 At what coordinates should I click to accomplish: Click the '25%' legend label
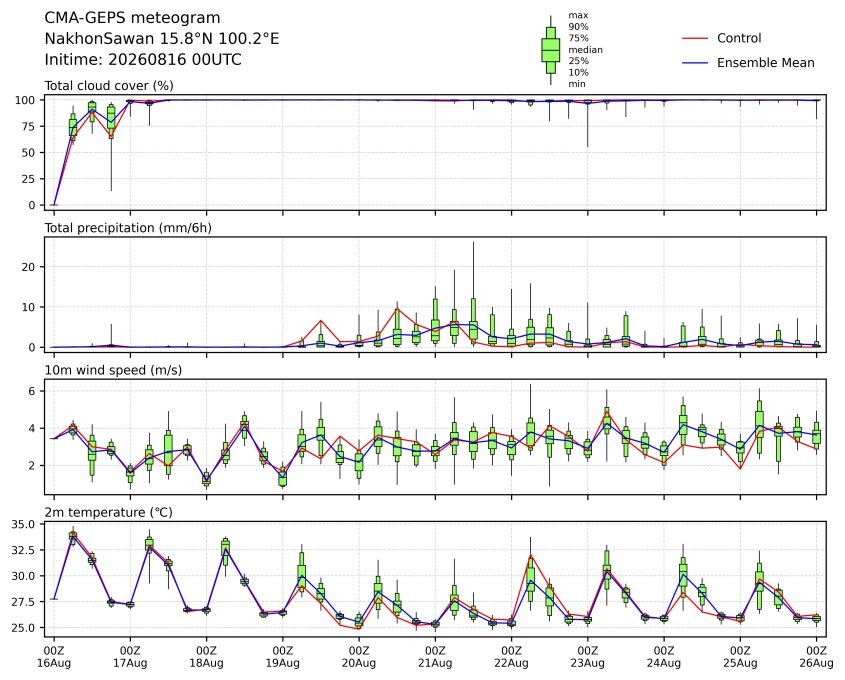pos(578,61)
